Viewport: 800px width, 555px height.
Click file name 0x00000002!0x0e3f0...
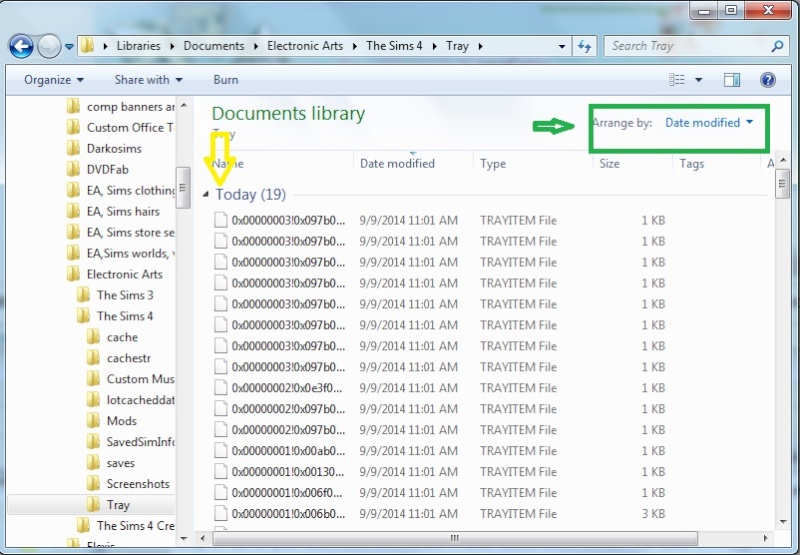click(x=288, y=388)
